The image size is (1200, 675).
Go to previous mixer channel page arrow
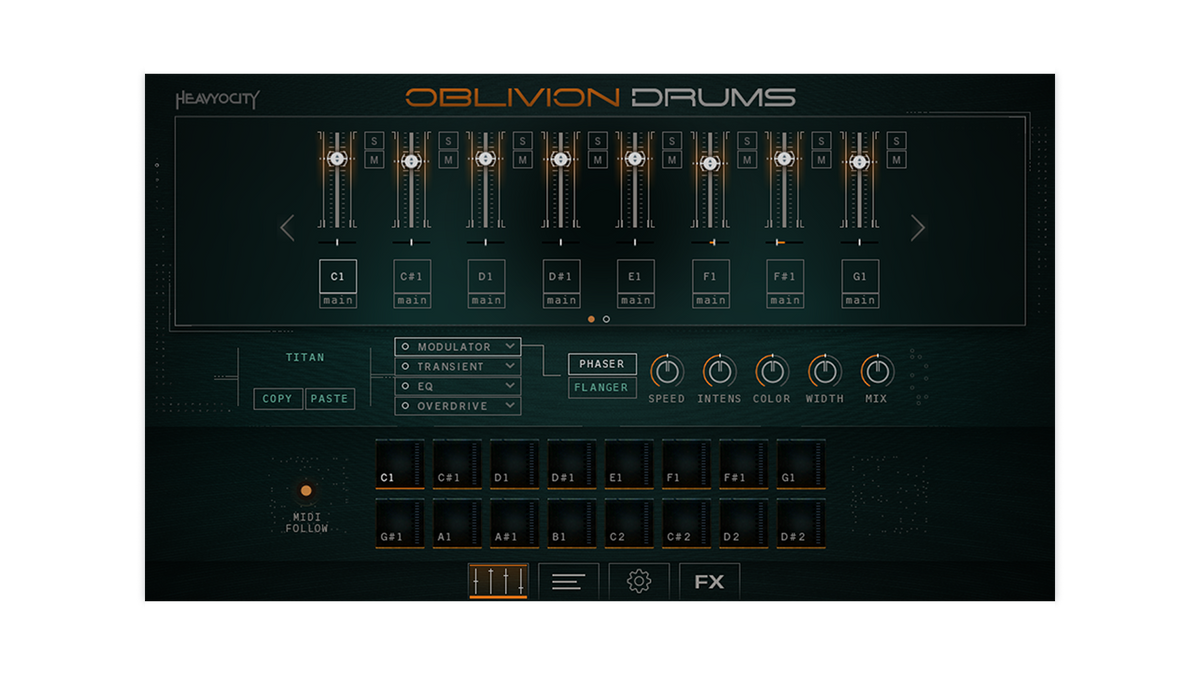[287, 228]
